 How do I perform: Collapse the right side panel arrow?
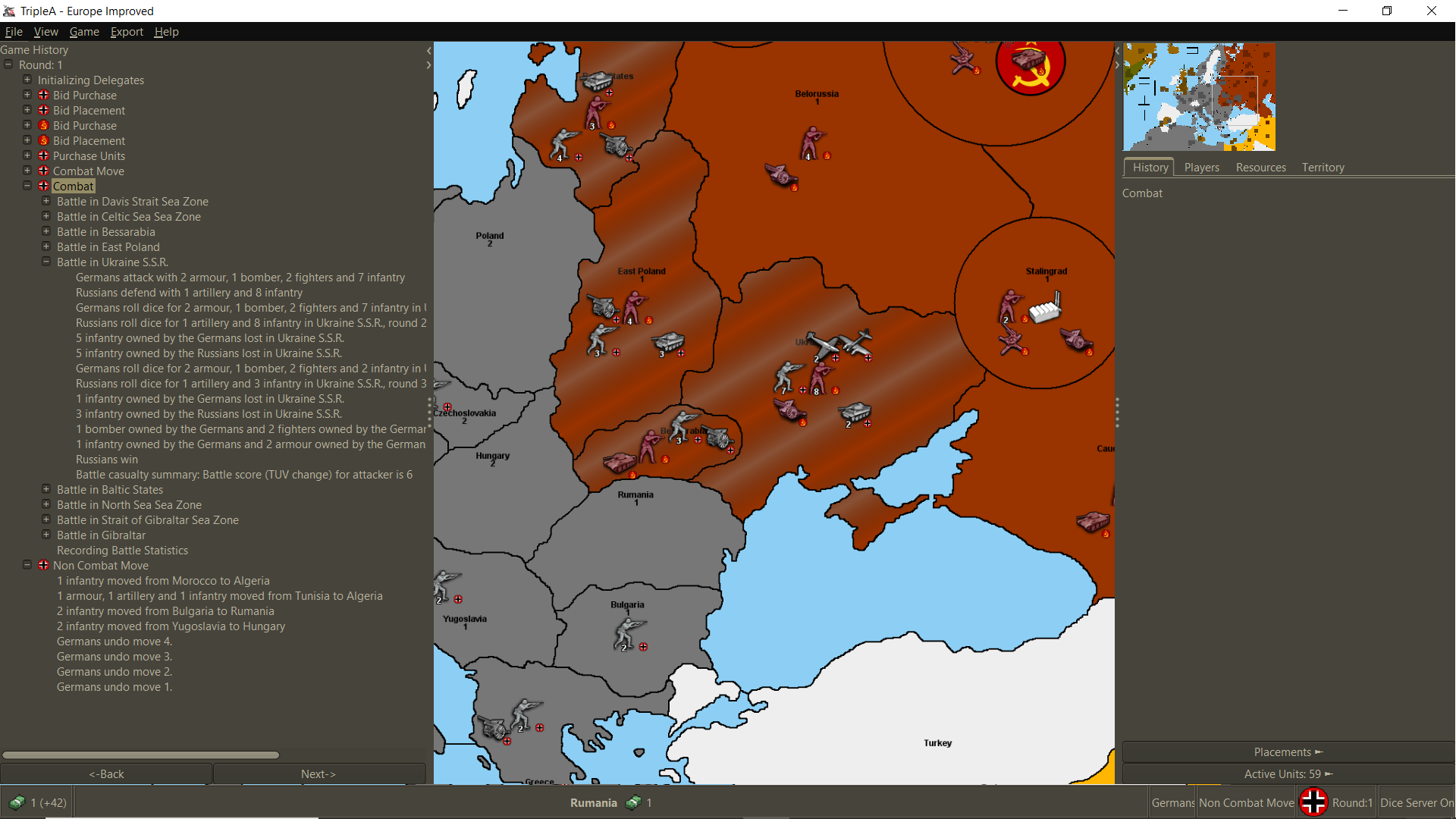1117,65
